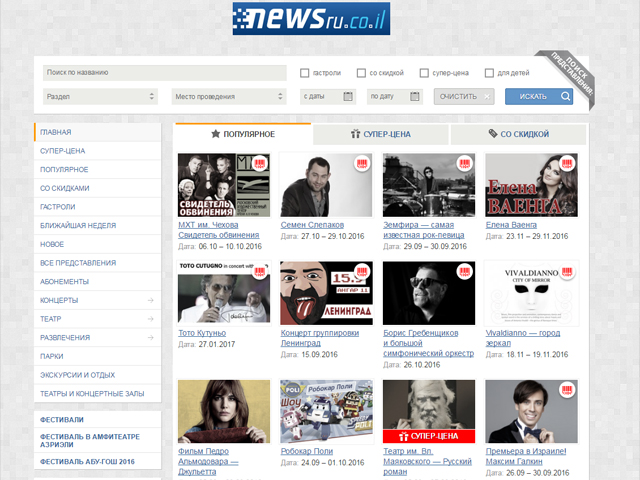The height and width of the screenshot is (480, 640).
Task: Click ticket badge on Toto Cutugno poster
Action: [x=260, y=272]
